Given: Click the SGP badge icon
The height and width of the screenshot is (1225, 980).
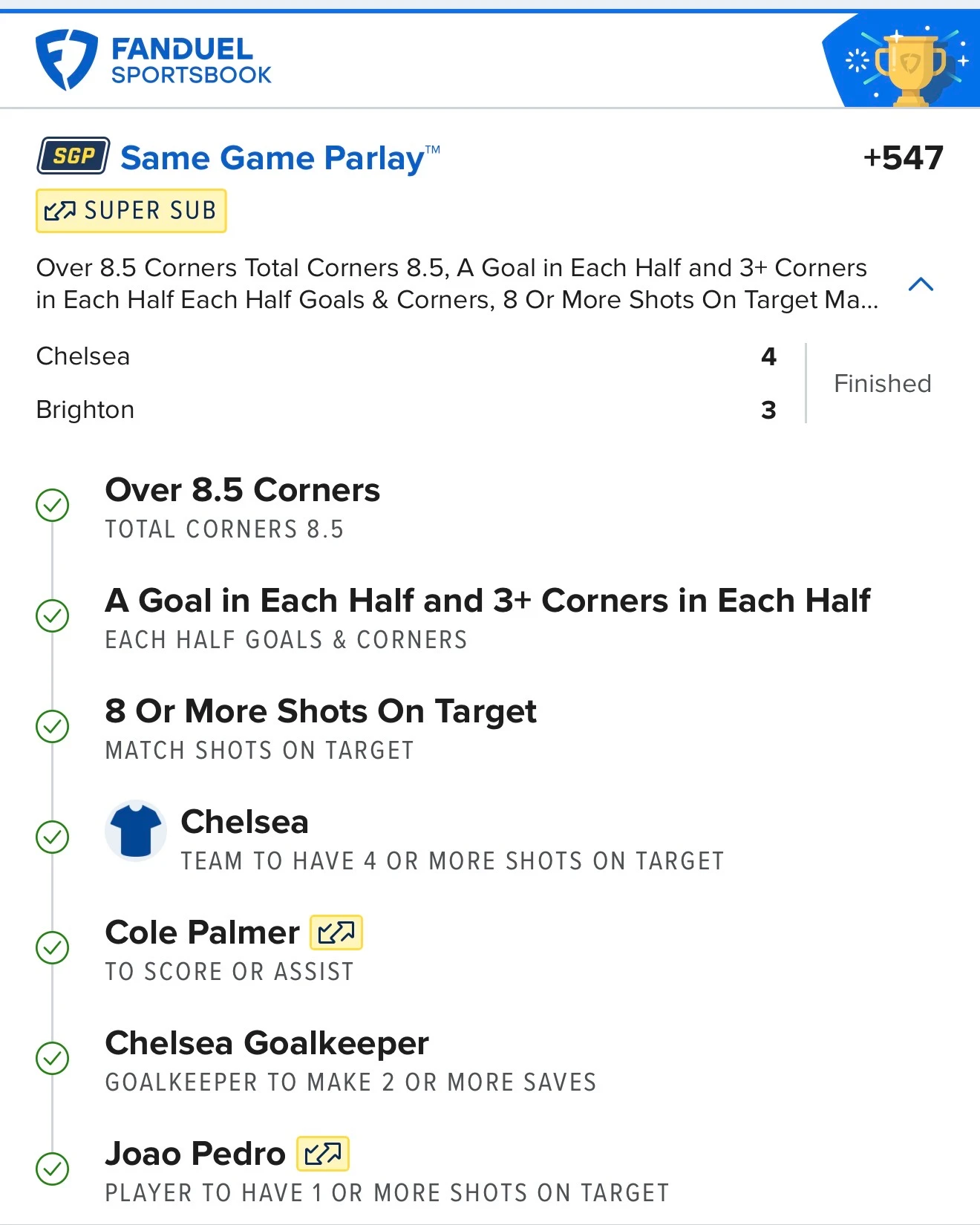Looking at the screenshot, I should point(73,156).
